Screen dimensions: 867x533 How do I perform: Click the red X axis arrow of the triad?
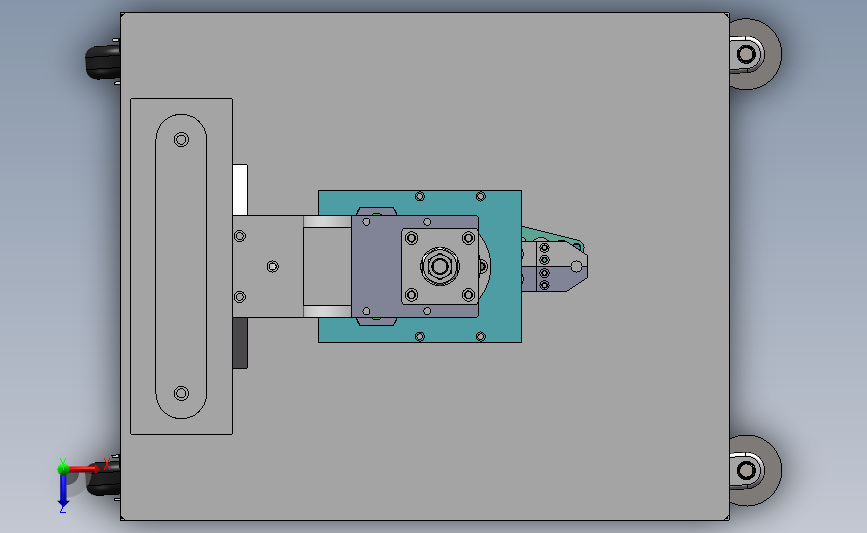[x=84, y=469]
